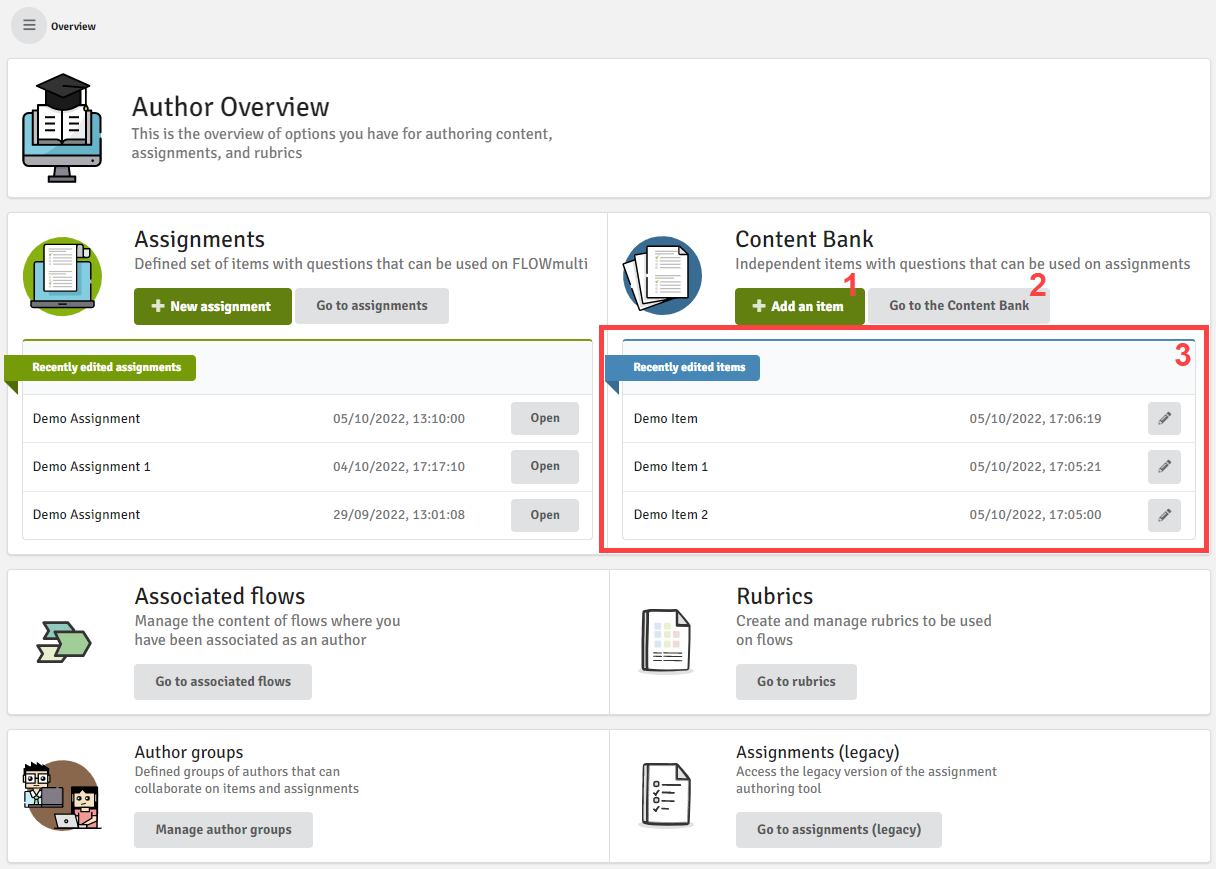1216x869 pixels.
Task: Click timestamp 05/10/2022, 17:06:19
Action: [1035, 419]
